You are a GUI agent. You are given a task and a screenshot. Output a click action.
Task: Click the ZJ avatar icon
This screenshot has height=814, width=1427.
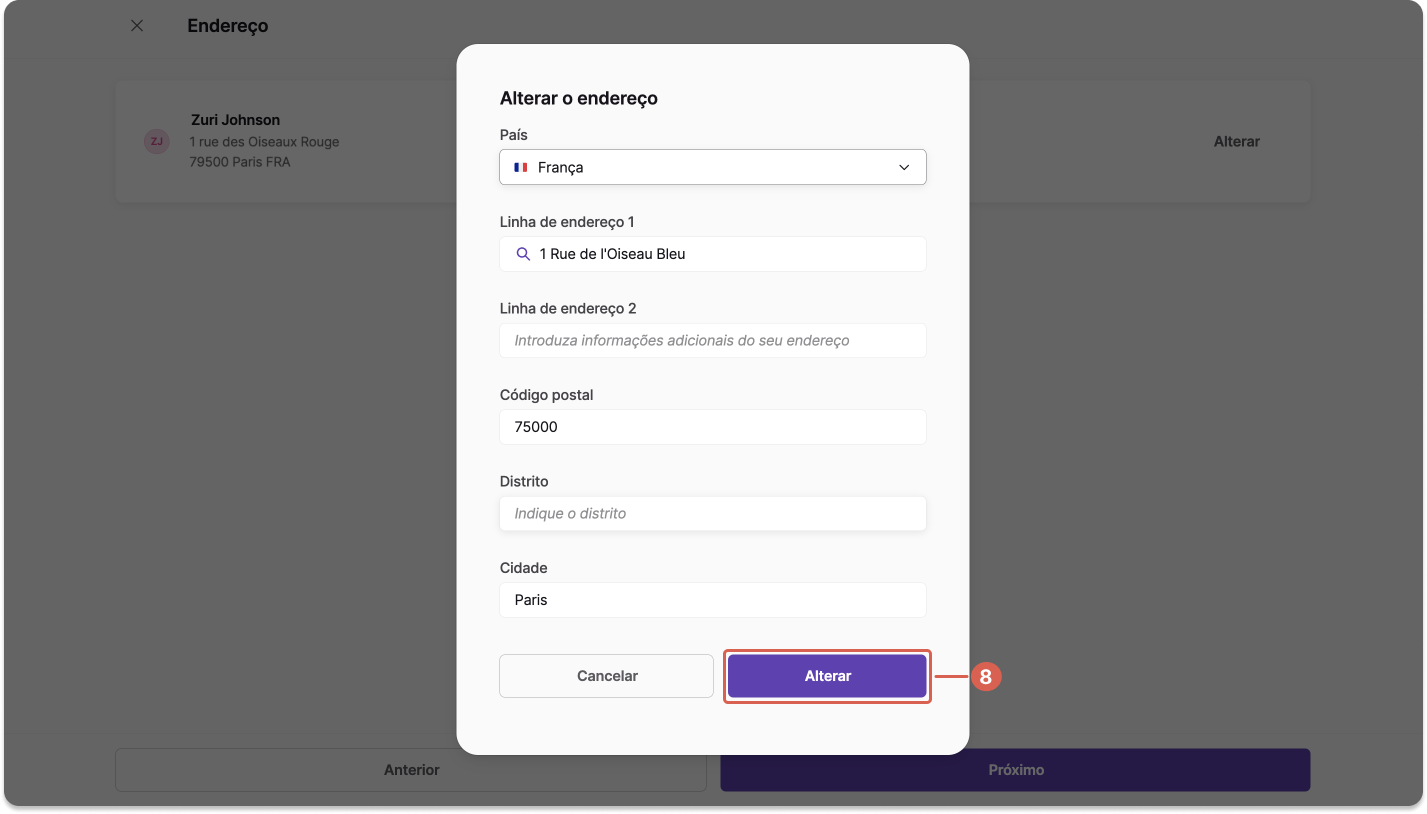click(x=156, y=141)
